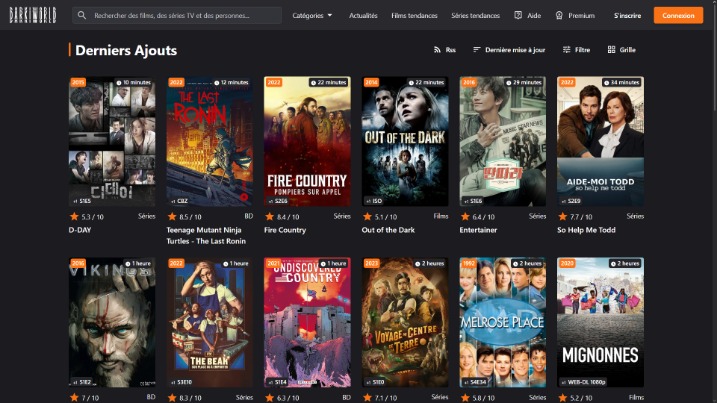This screenshot has height=403, width=717.
Task: Click the 2014 year badge on Out of the Dark
Action: 371,82
